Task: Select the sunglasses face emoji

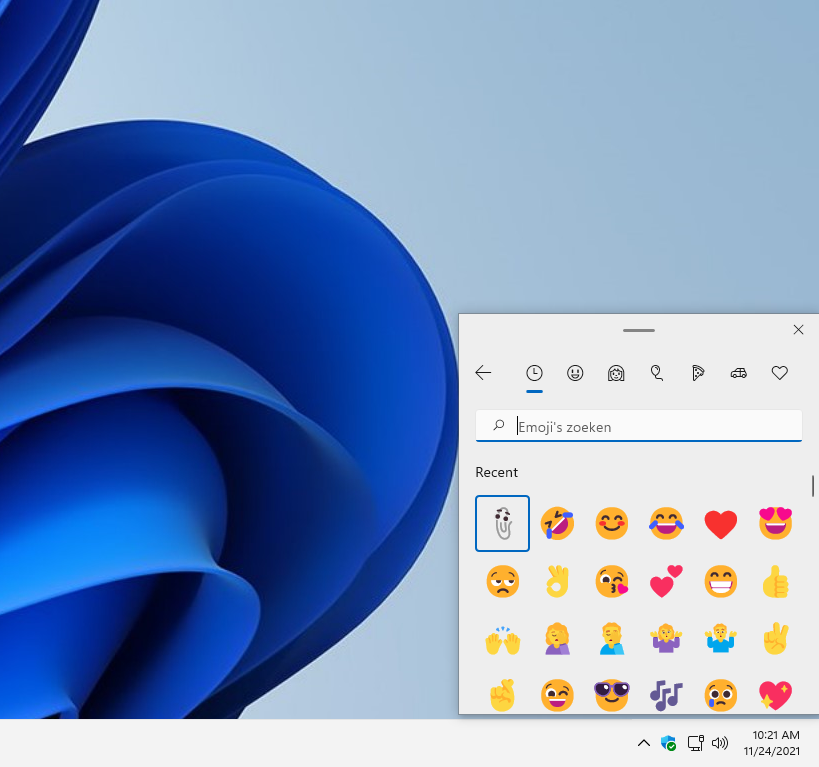Action: [611, 694]
